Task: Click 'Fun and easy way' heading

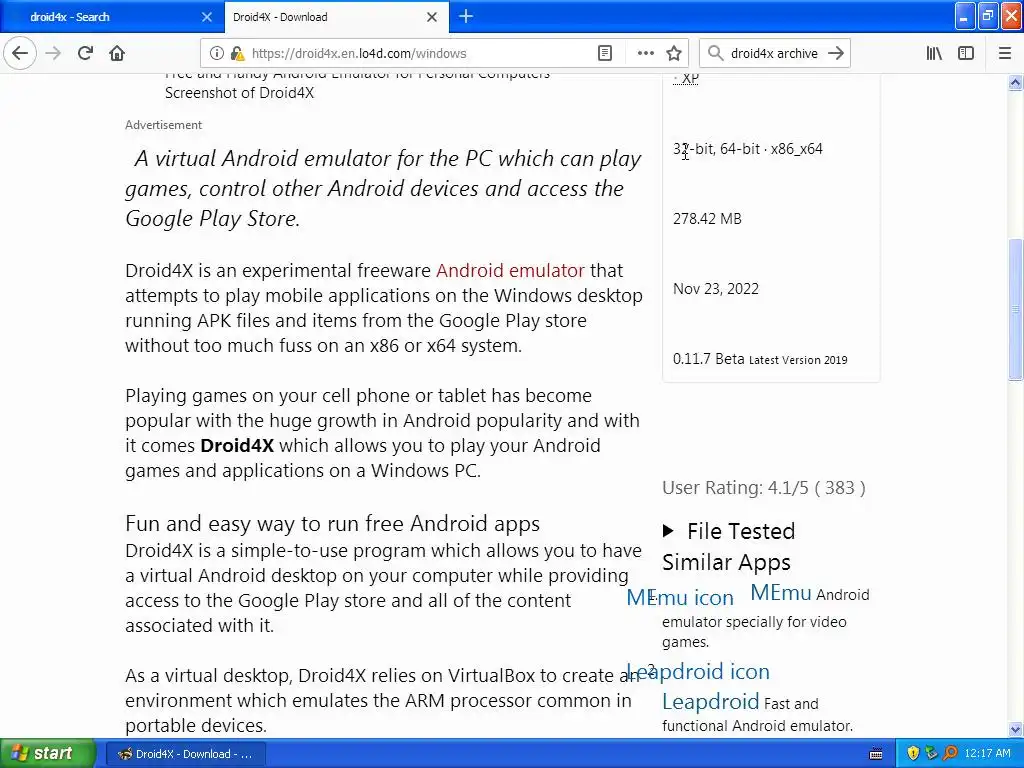Action: (x=332, y=524)
